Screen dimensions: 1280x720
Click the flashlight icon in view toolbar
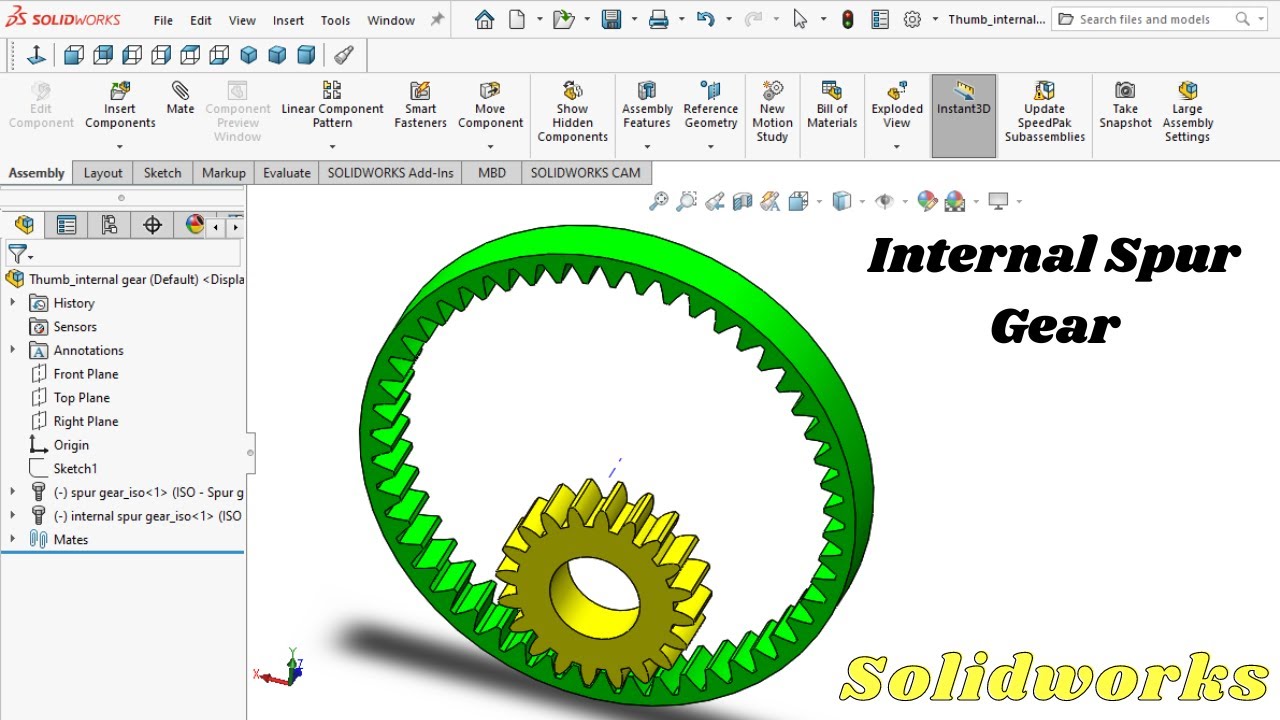tap(343, 55)
